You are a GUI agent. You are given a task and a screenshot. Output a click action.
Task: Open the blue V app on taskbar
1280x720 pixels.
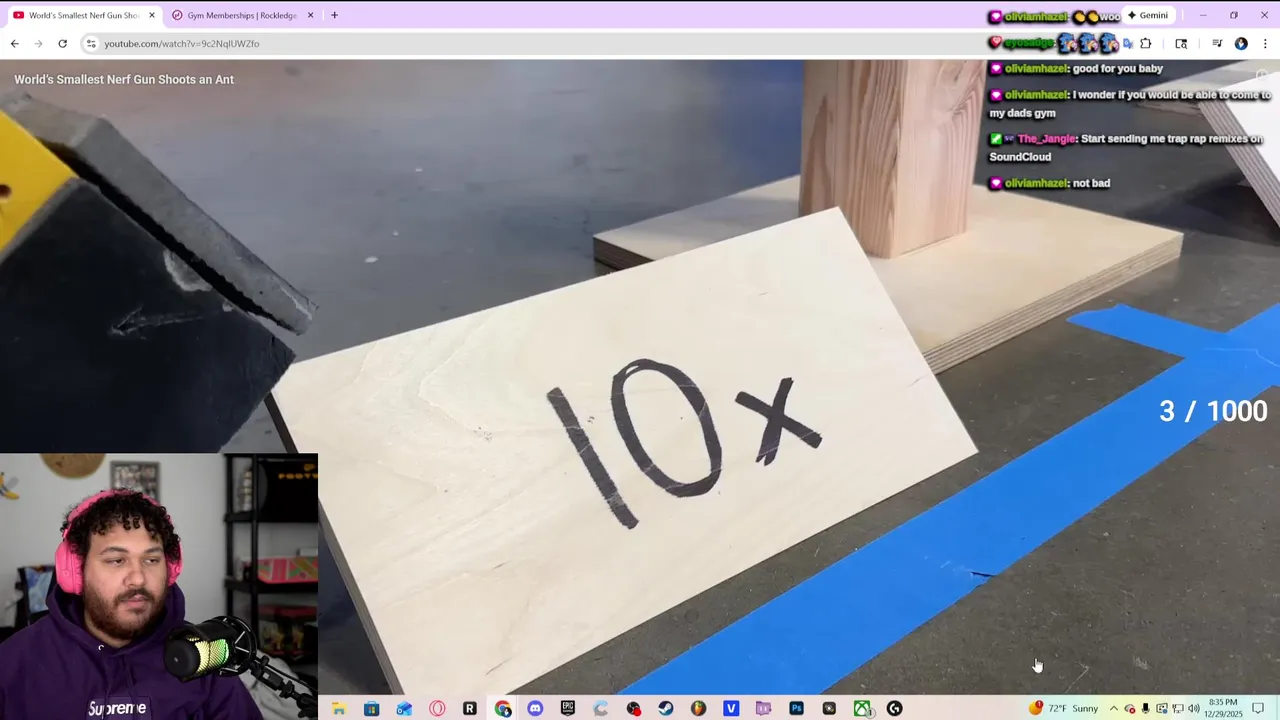pos(731,708)
